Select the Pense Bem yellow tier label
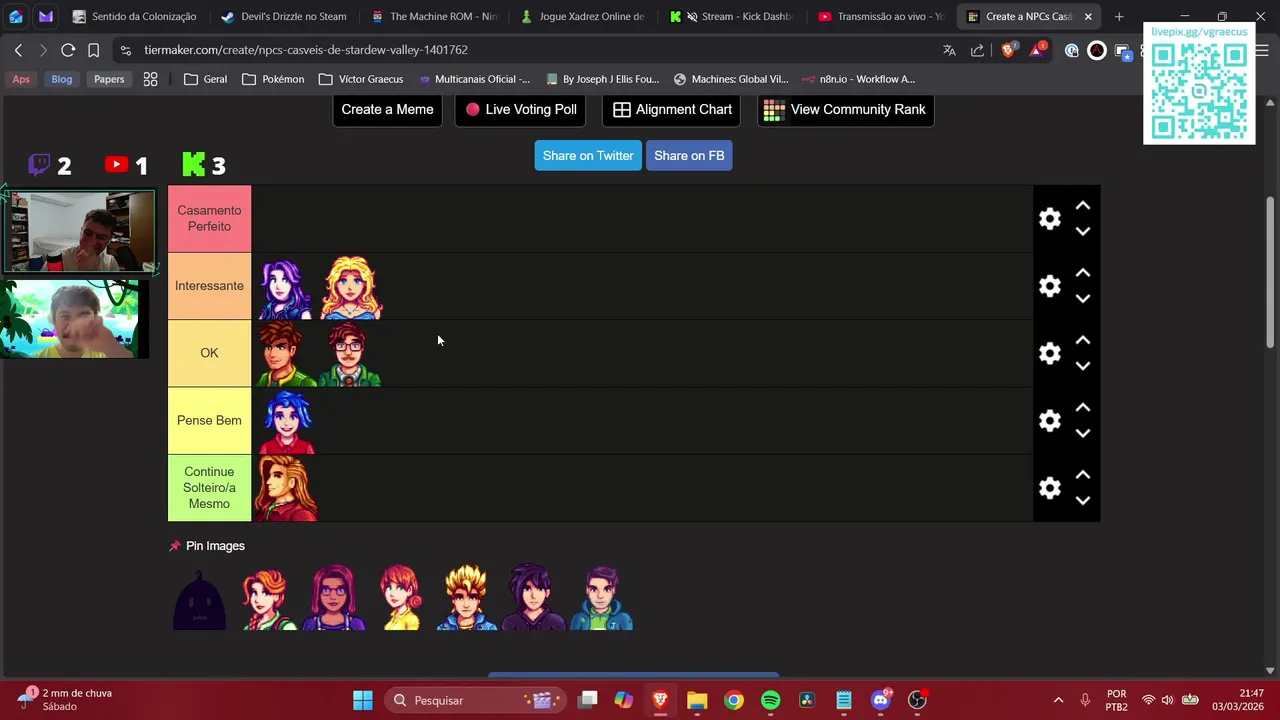The height and width of the screenshot is (720, 1280). pyautogui.click(x=209, y=421)
